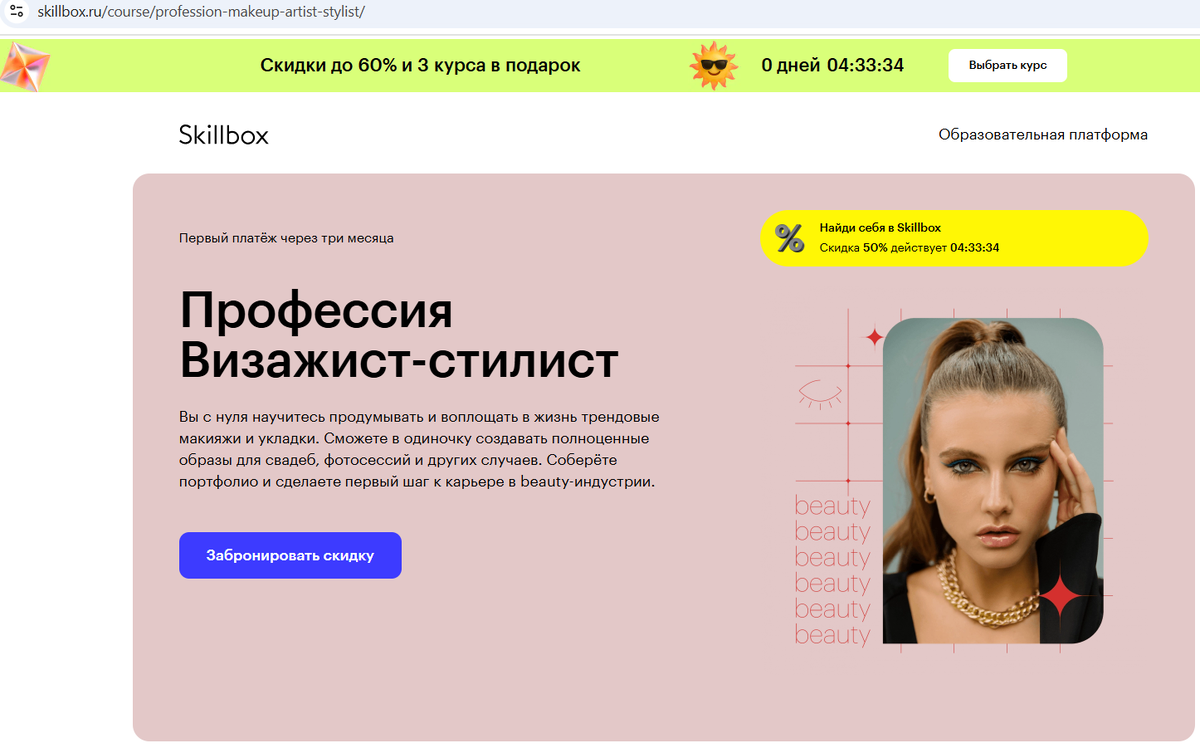Open the Skillbox logo link
Screen dimensions: 1200x748
click(x=224, y=135)
